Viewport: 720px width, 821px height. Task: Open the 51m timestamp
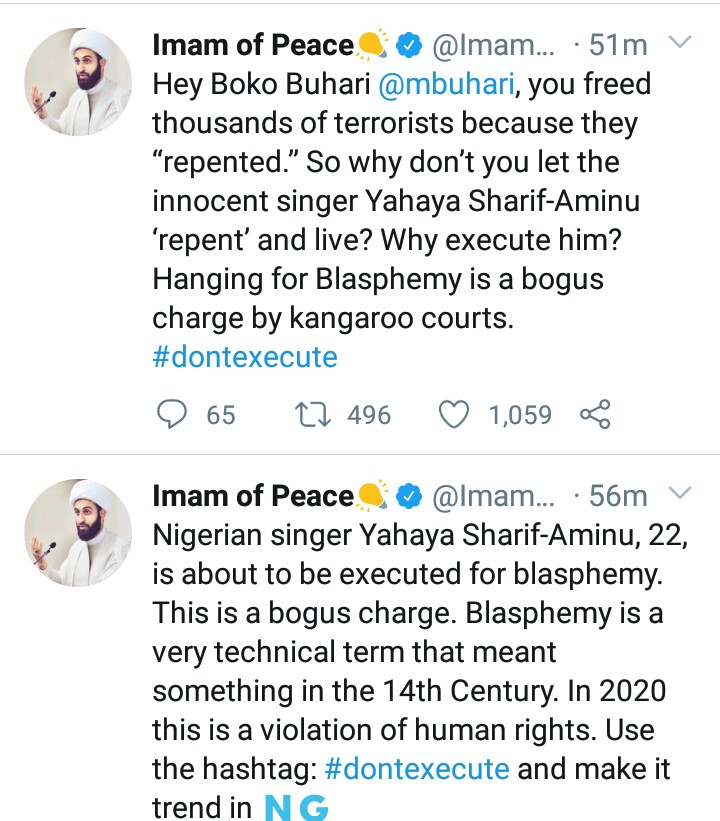(x=619, y=45)
